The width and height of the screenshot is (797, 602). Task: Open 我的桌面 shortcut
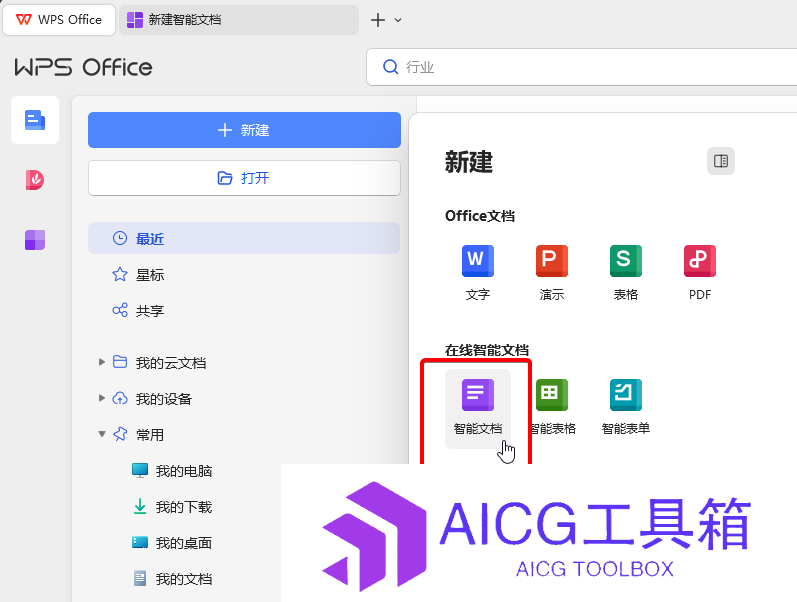coord(172,543)
